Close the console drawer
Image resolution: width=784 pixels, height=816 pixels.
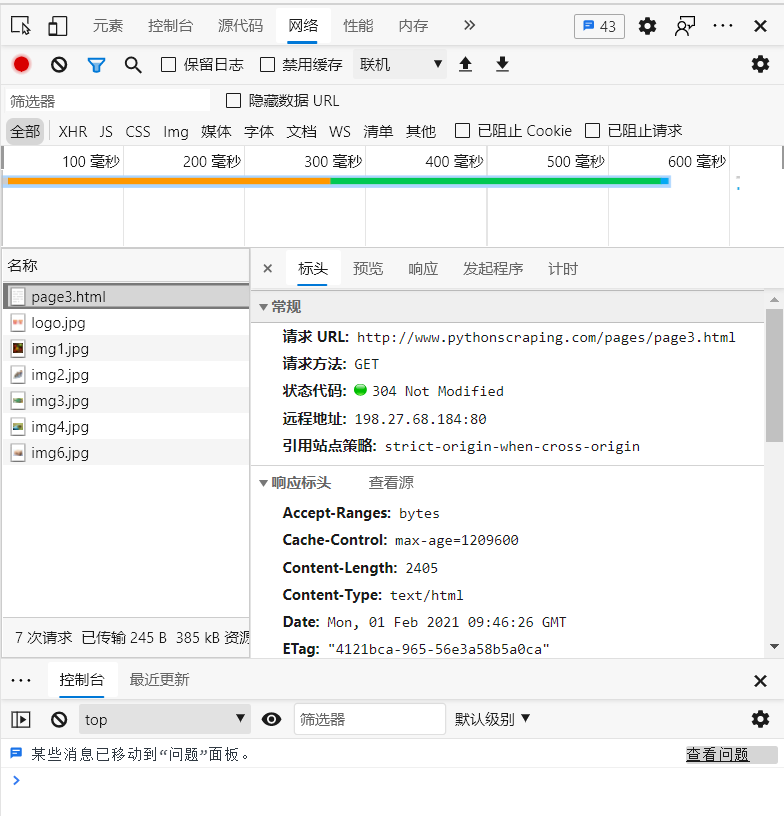tap(760, 681)
